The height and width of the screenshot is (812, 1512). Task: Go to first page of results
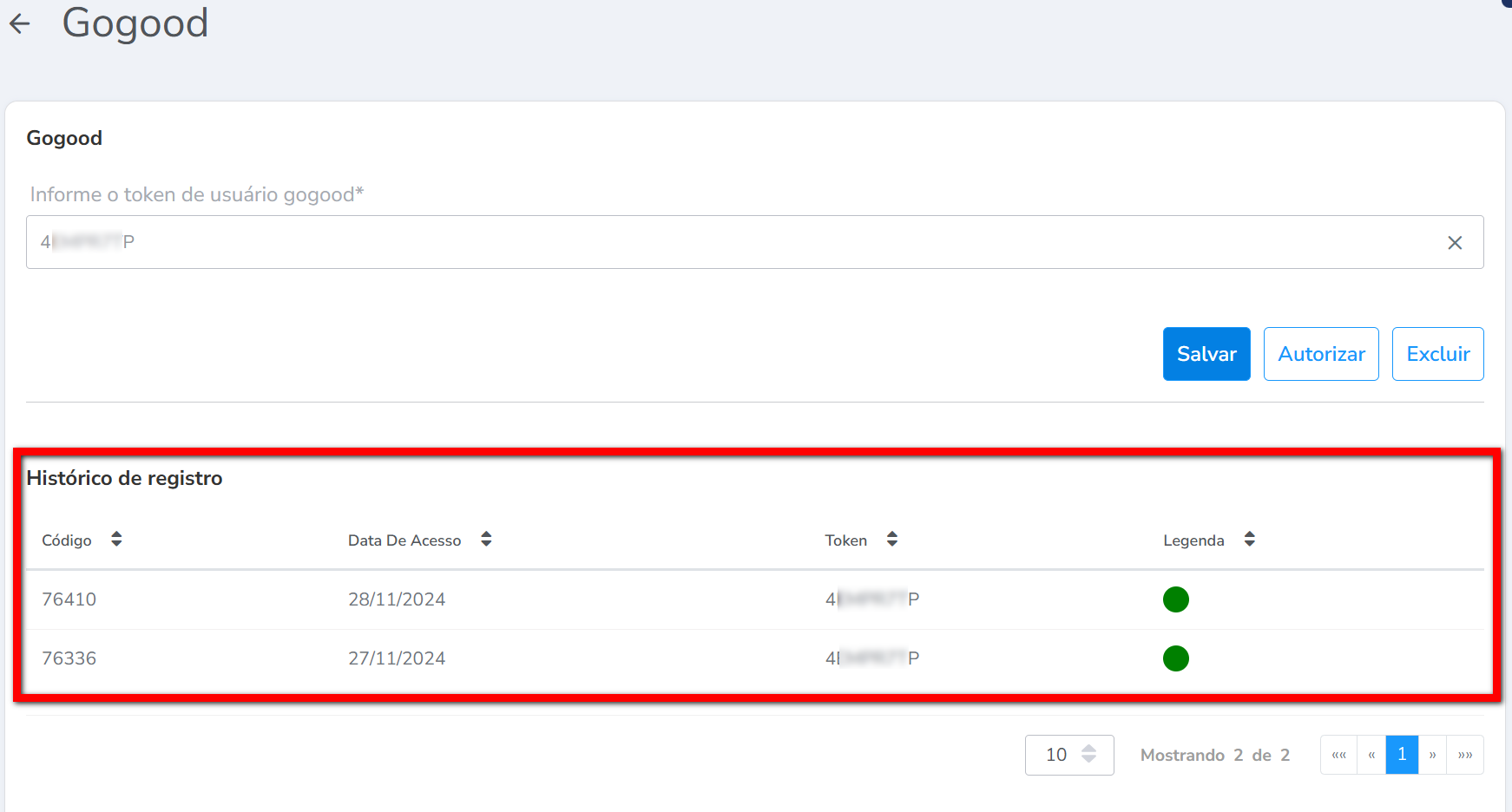[1338, 755]
